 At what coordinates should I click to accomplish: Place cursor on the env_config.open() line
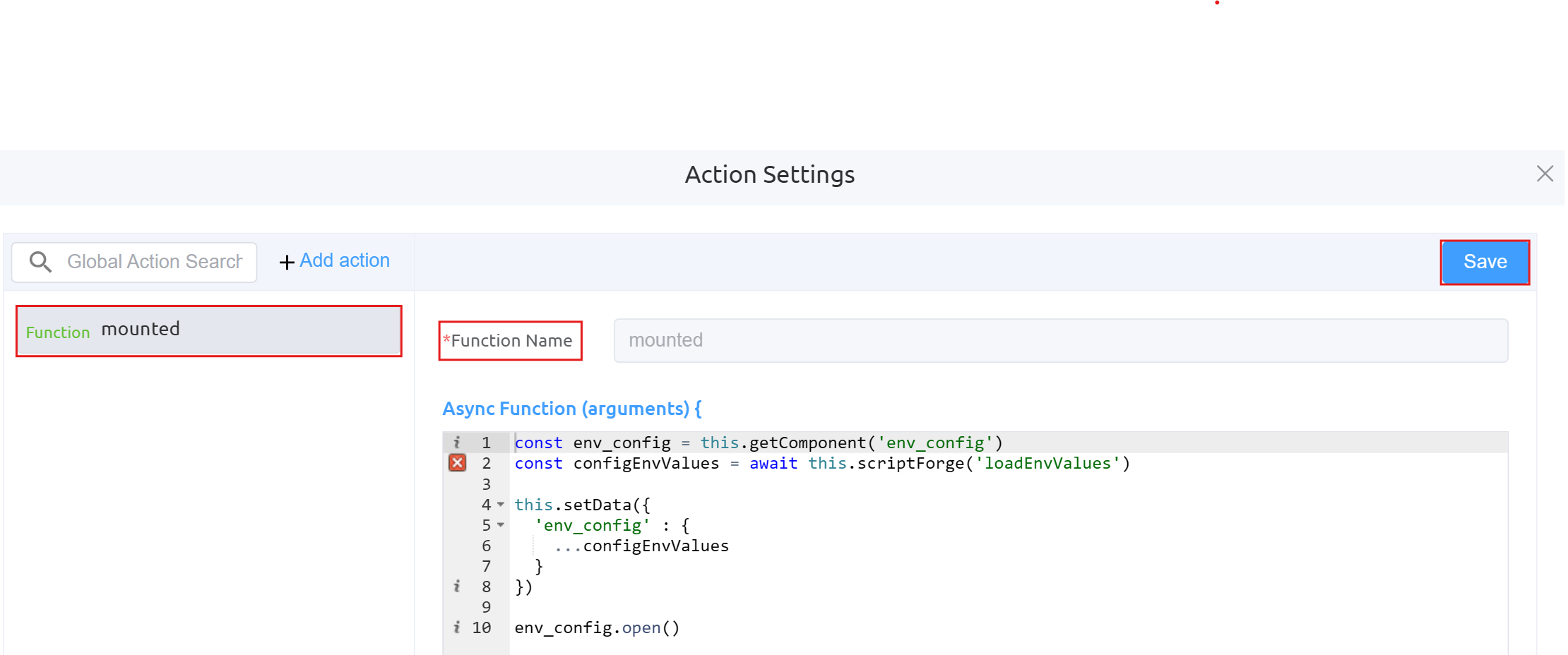point(597,627)
